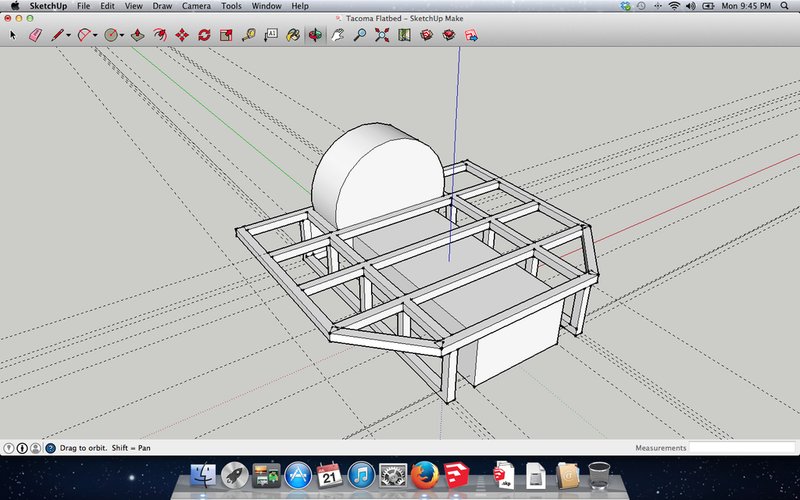The height and width of the screenshot is (500, 800).
Task: Open the Help menu
Action: coord(300,6)
